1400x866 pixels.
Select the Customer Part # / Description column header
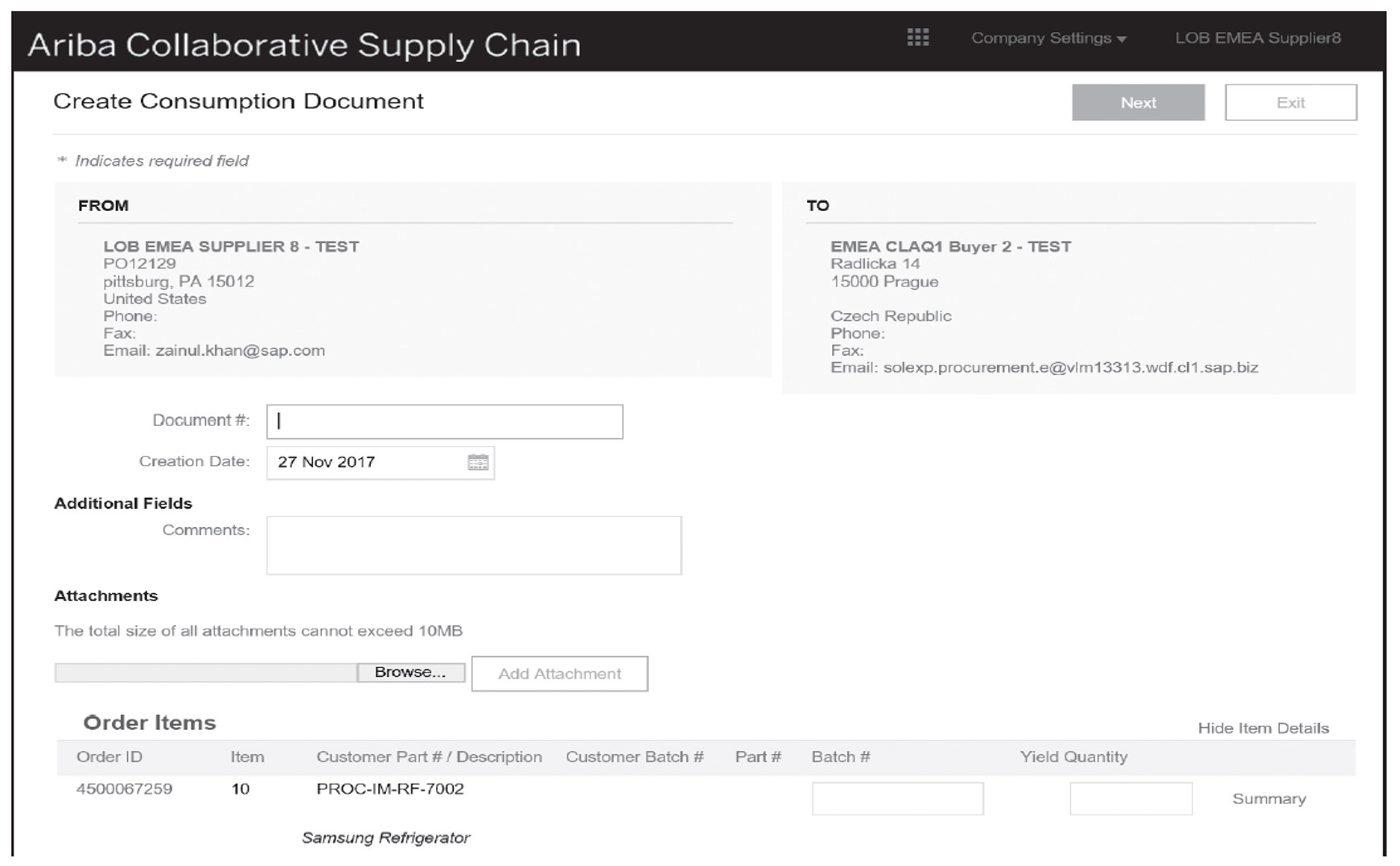click(430, 757)
